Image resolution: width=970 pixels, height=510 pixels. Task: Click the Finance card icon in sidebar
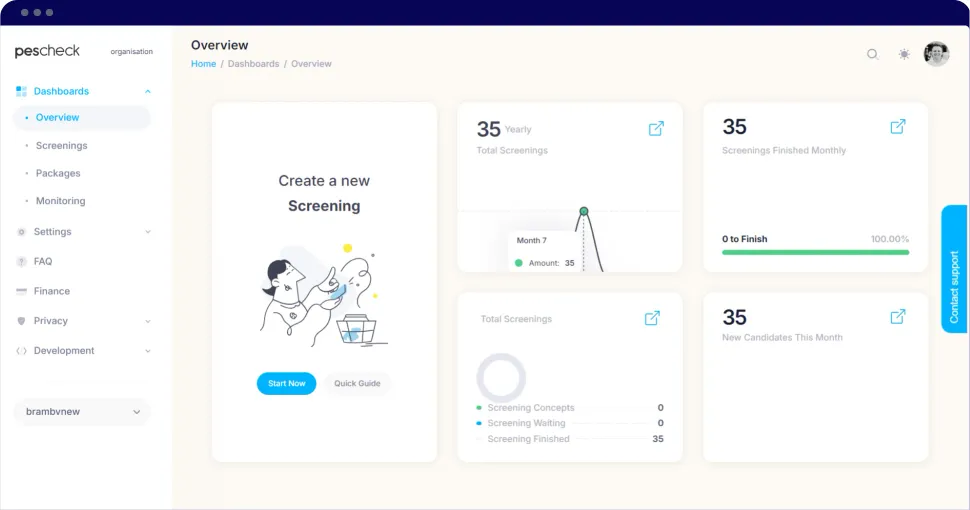point(22,292)
